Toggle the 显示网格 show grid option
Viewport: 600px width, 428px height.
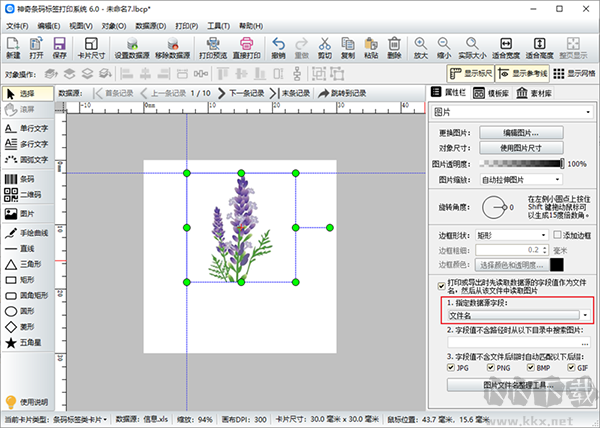[574, 73]
